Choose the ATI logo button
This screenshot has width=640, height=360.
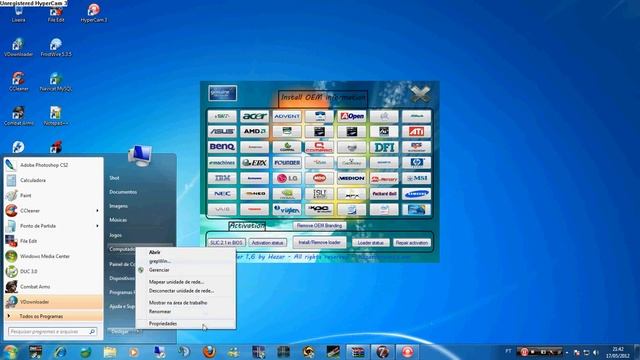tap(416, 131)
